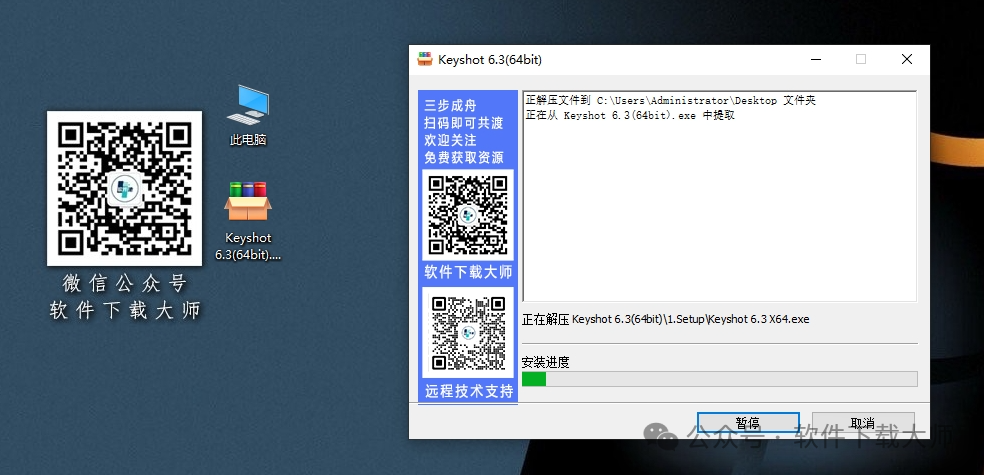Select the 此电脑 desktop icon
The image size is (984, 475).
(248, 115)
